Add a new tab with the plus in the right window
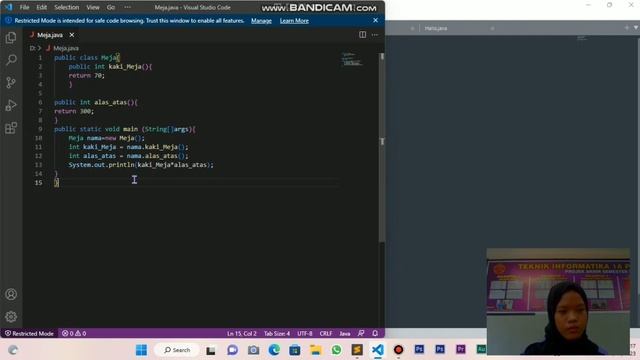This screenshot has height=360, width=640. click(627, 28)
